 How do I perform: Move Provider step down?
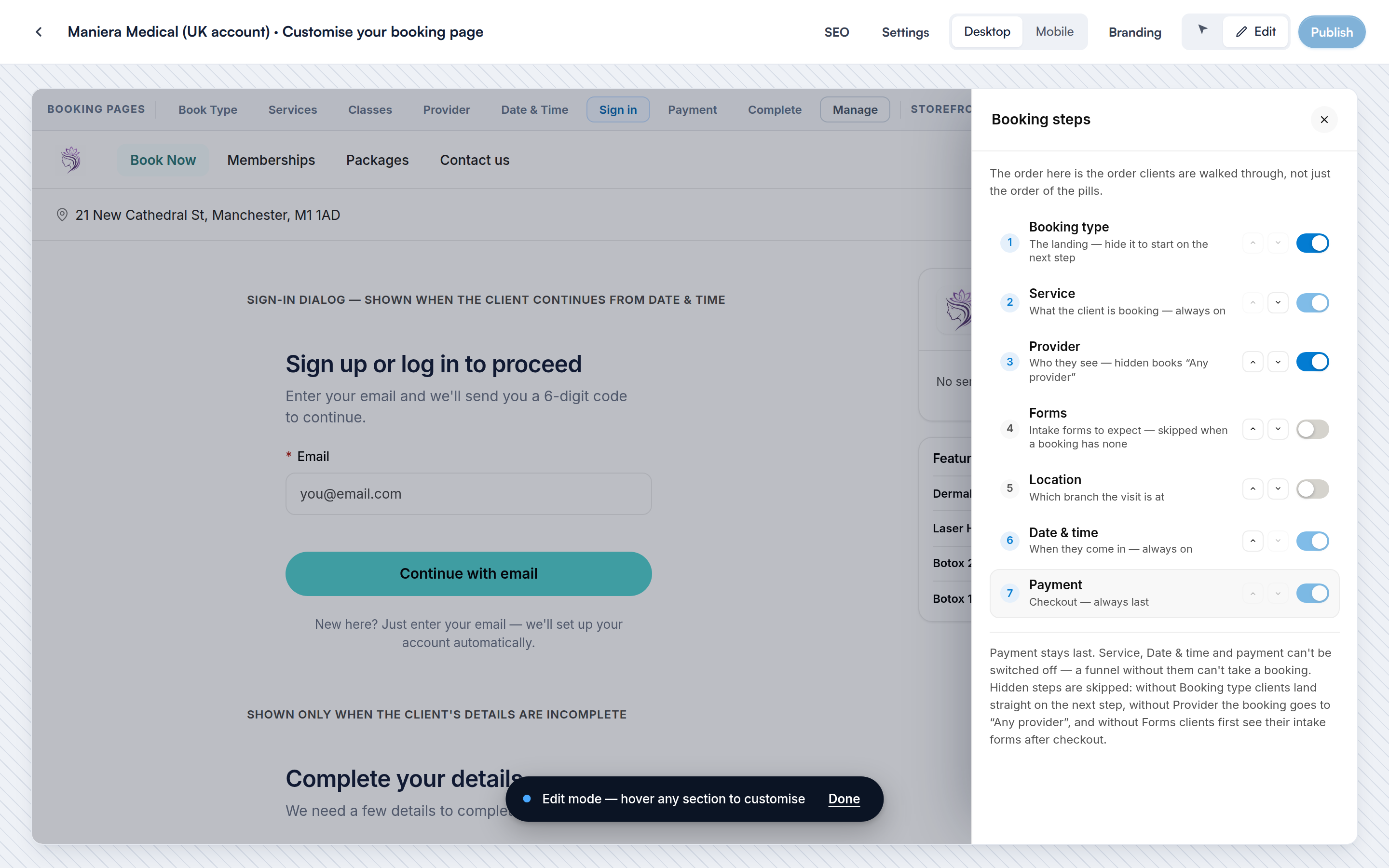[x=1278, y=362]
